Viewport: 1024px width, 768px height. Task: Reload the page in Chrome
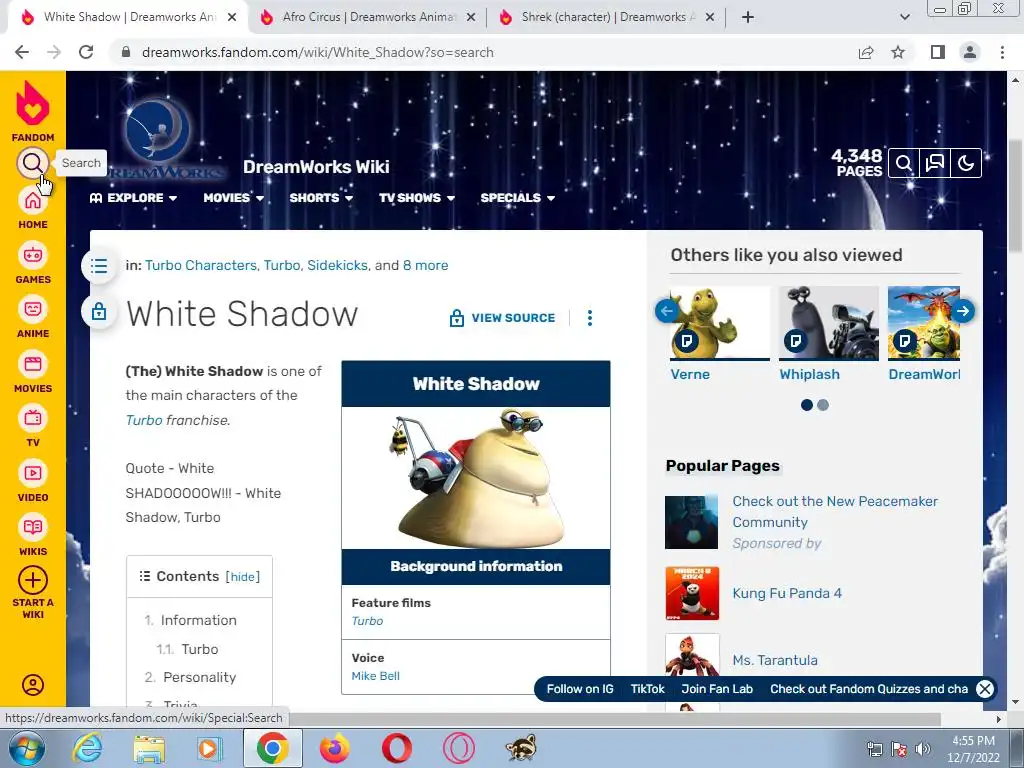pyautogui.click(x=86, y=52)
